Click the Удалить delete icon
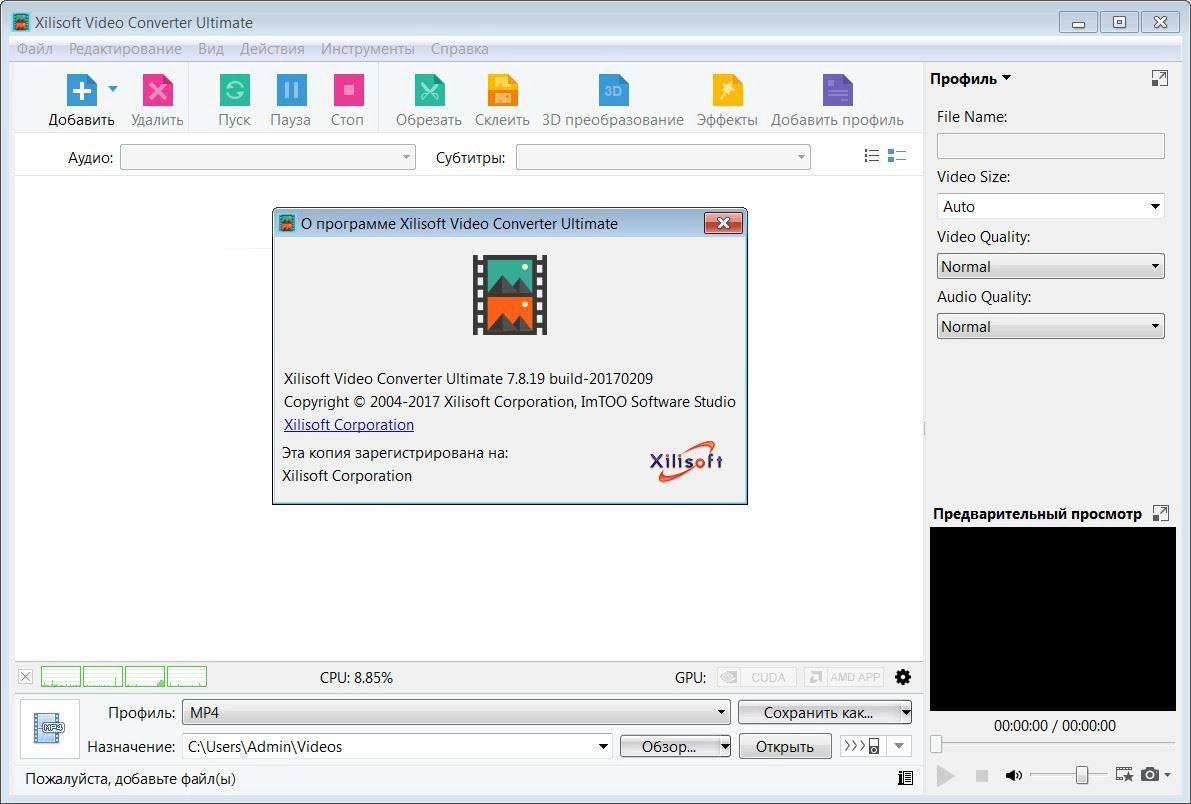The height and width of the screenshot is (804, 1191). (x=157, y=90)
